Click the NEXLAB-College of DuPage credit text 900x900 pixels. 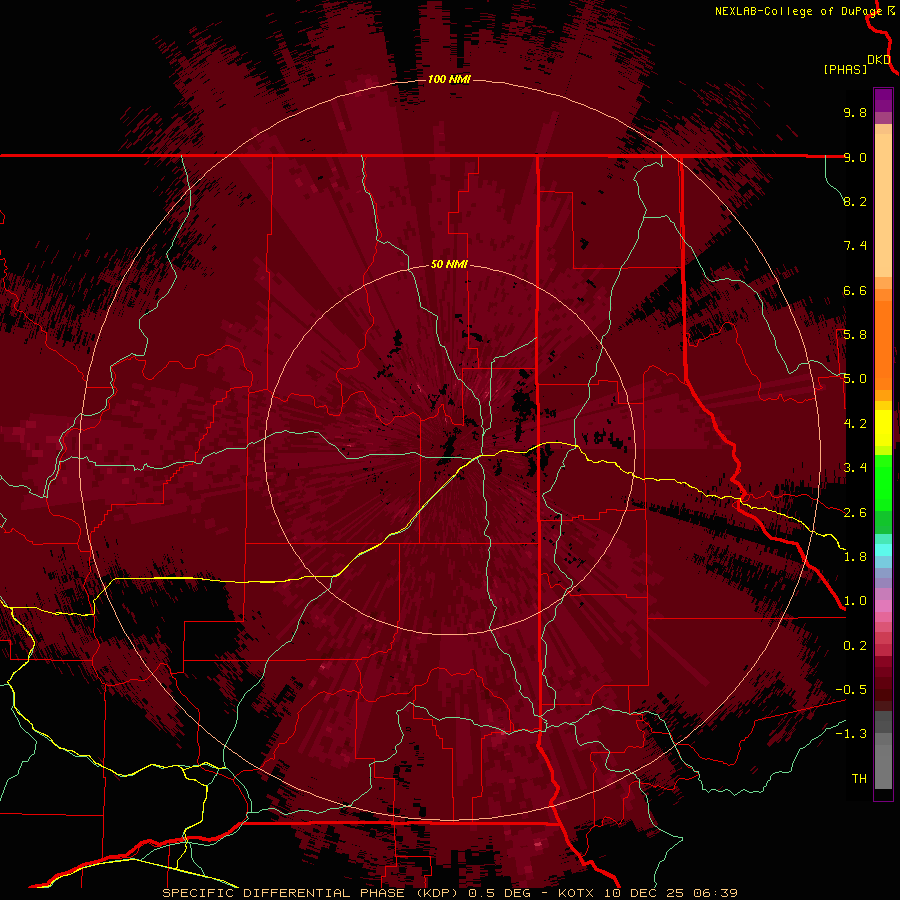(x=798, y=11)
